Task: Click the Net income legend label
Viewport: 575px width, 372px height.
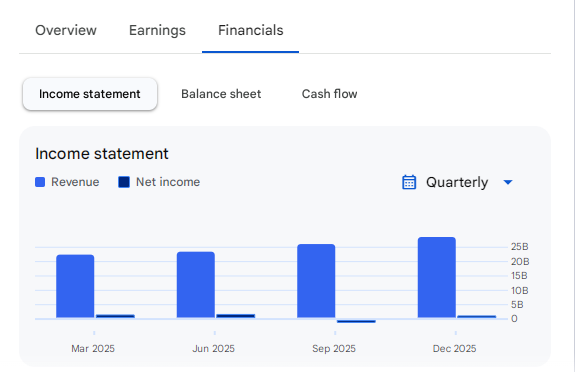Action: pyautogui.click(x=168, y=182)
